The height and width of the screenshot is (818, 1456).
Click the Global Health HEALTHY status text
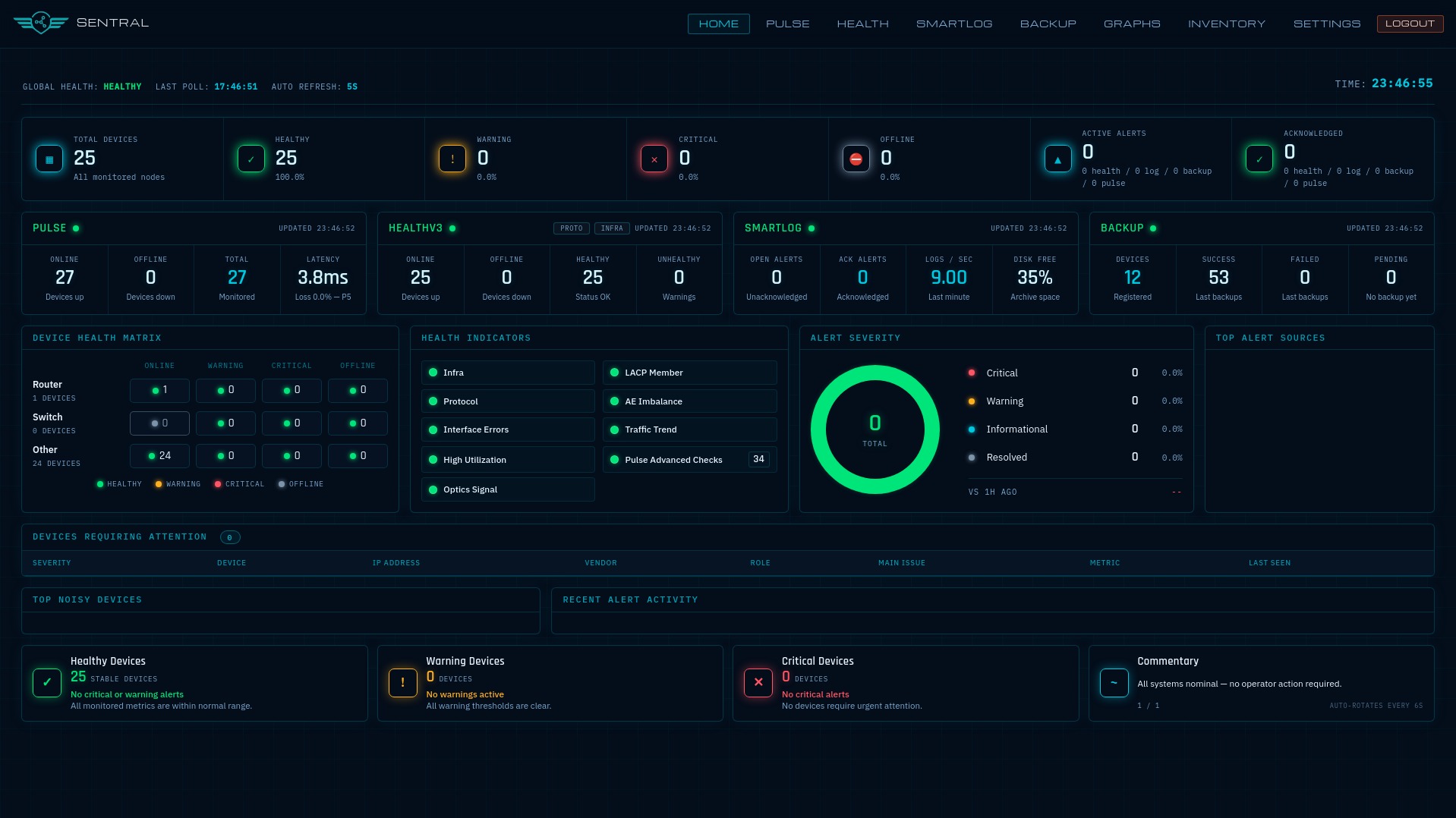pos(122,87)
